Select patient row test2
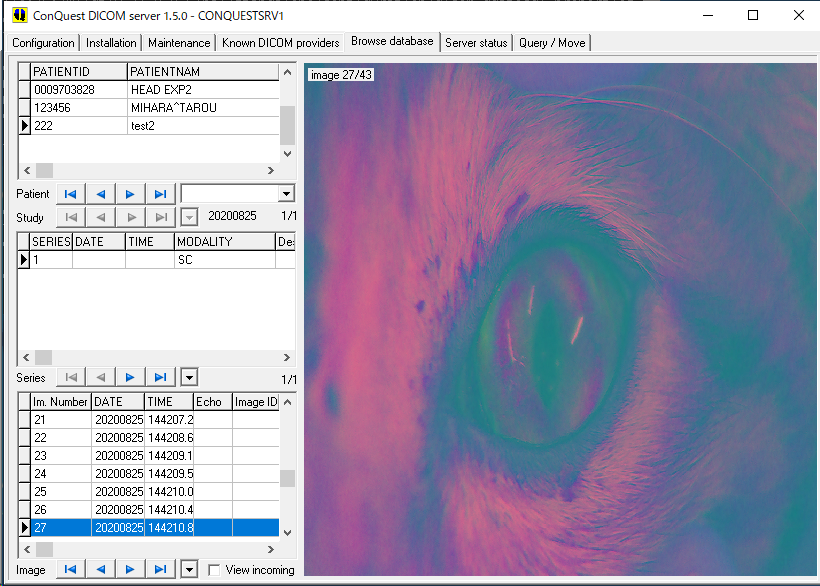The height and width of the screenshot is (586, 820). (149, 125)
